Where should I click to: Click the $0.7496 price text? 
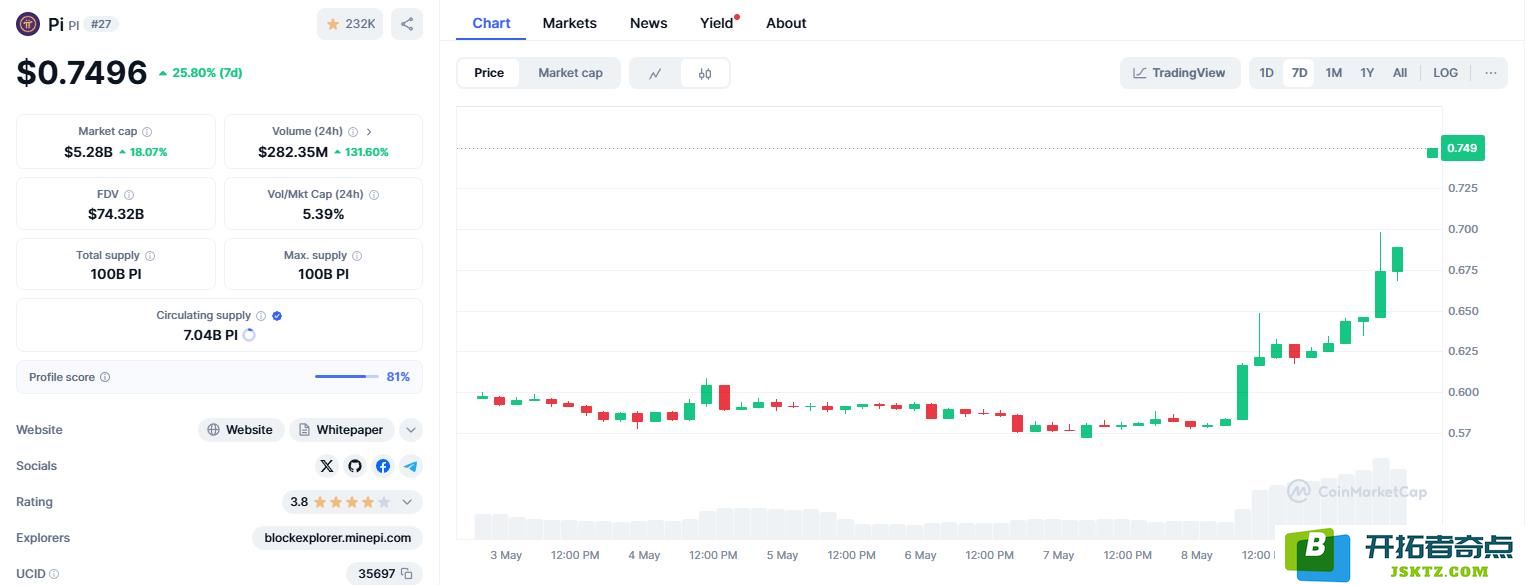pos(82,72)
